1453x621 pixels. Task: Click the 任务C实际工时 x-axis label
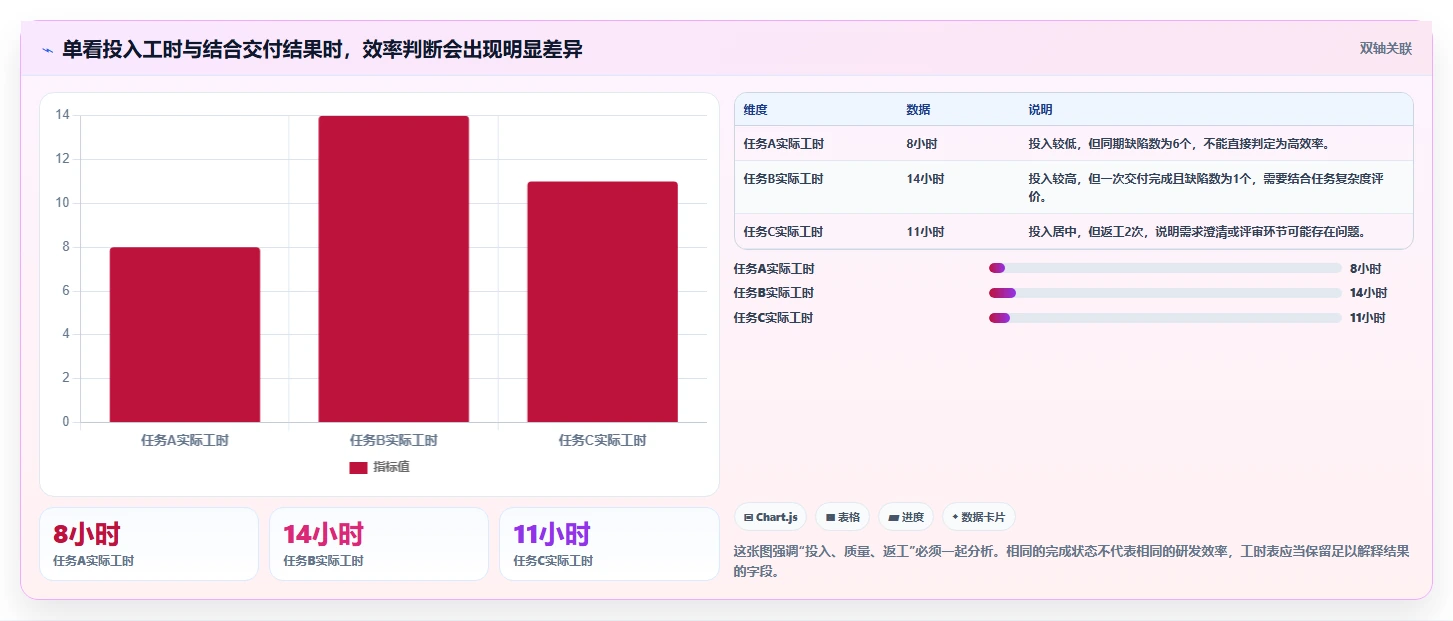[603, 440]
